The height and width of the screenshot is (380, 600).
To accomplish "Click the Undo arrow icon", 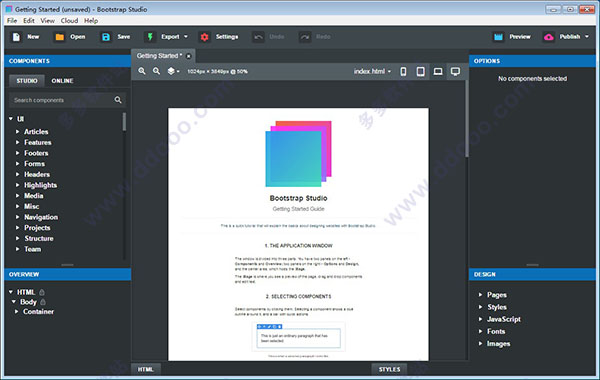I will 258,37.
